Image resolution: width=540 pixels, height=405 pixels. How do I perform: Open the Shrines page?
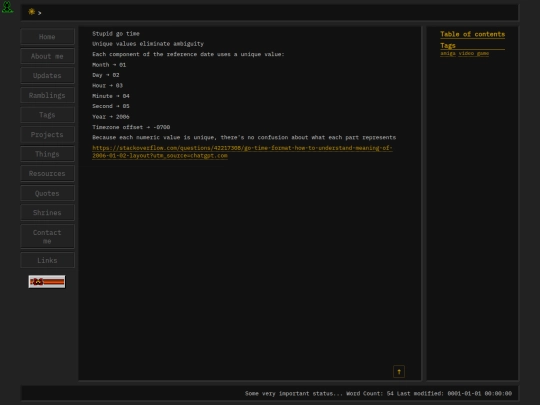coord(47,212)
